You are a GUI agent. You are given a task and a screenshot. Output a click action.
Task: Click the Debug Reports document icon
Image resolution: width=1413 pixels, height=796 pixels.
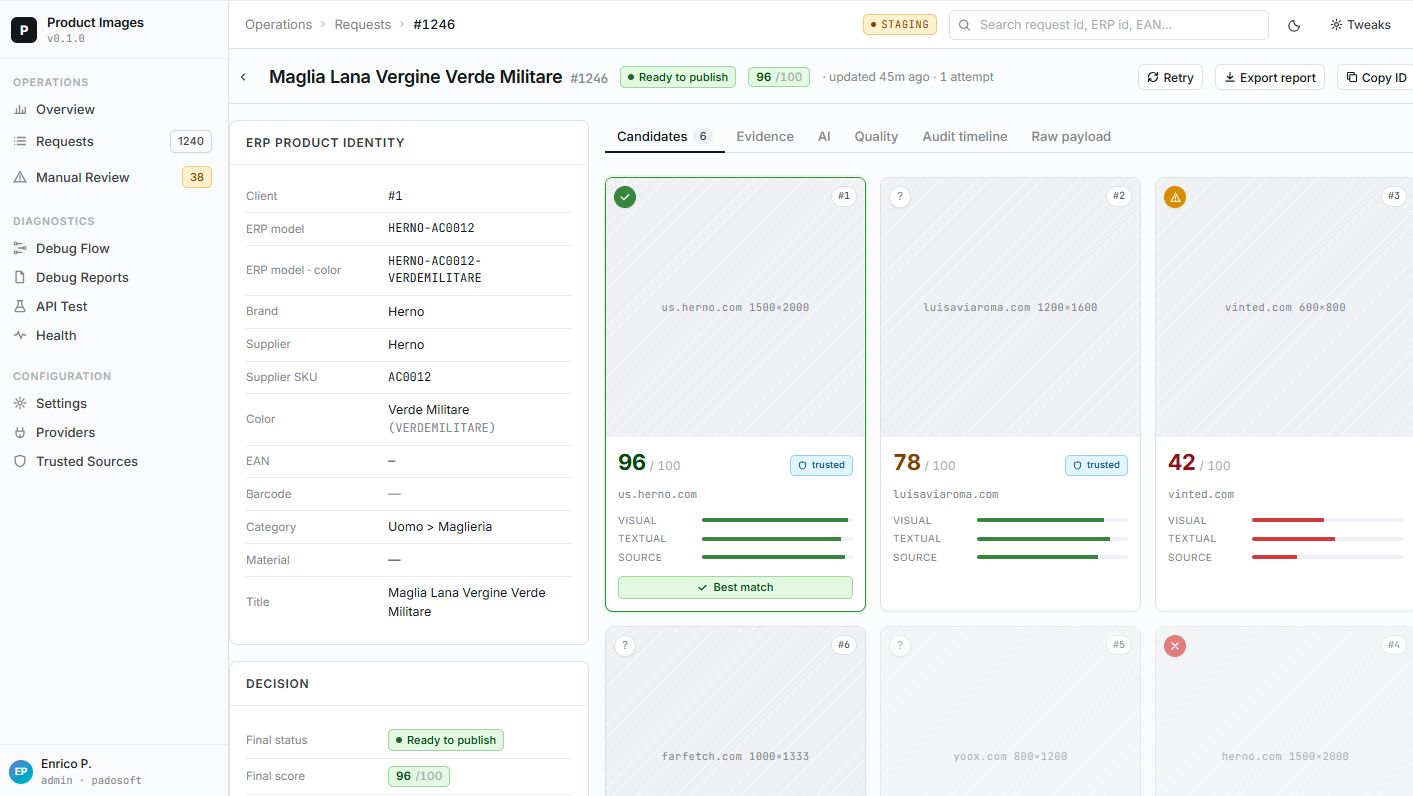20,278
